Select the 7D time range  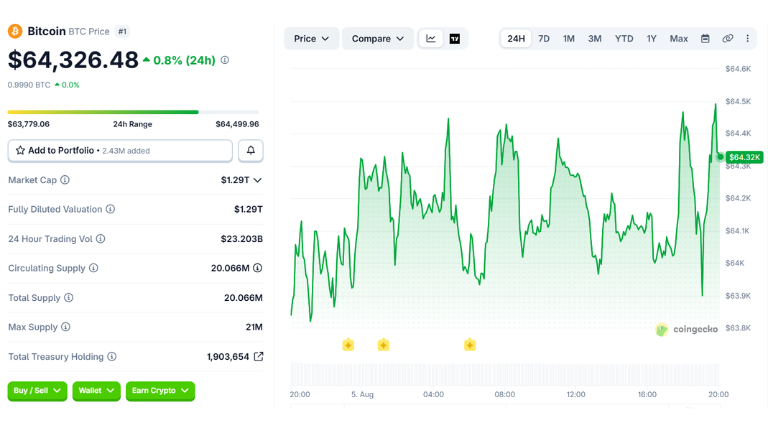pos(544,39)
